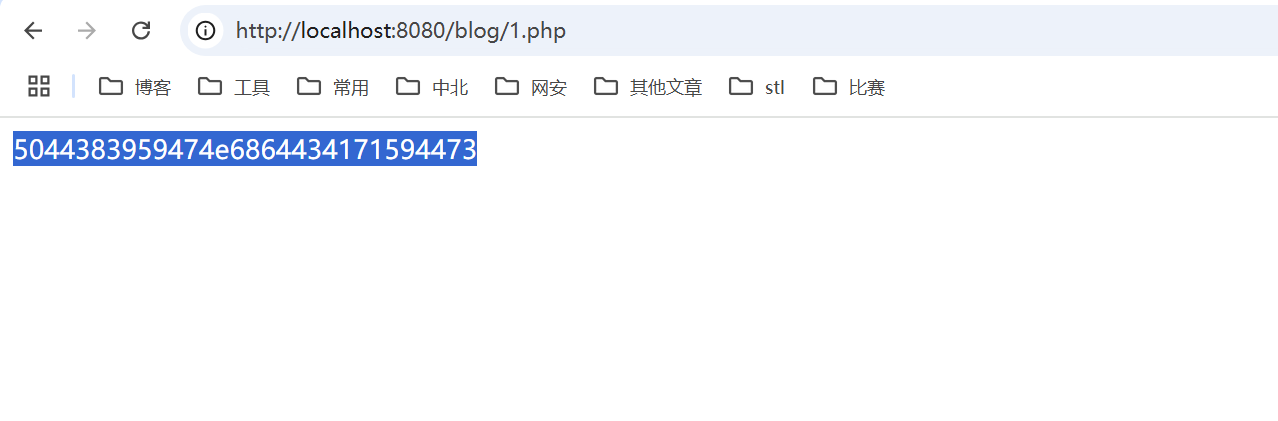This screenshot has width=1278, height=421.
Task: Click the highlighted hex string text
Action: tap(245, 149)
